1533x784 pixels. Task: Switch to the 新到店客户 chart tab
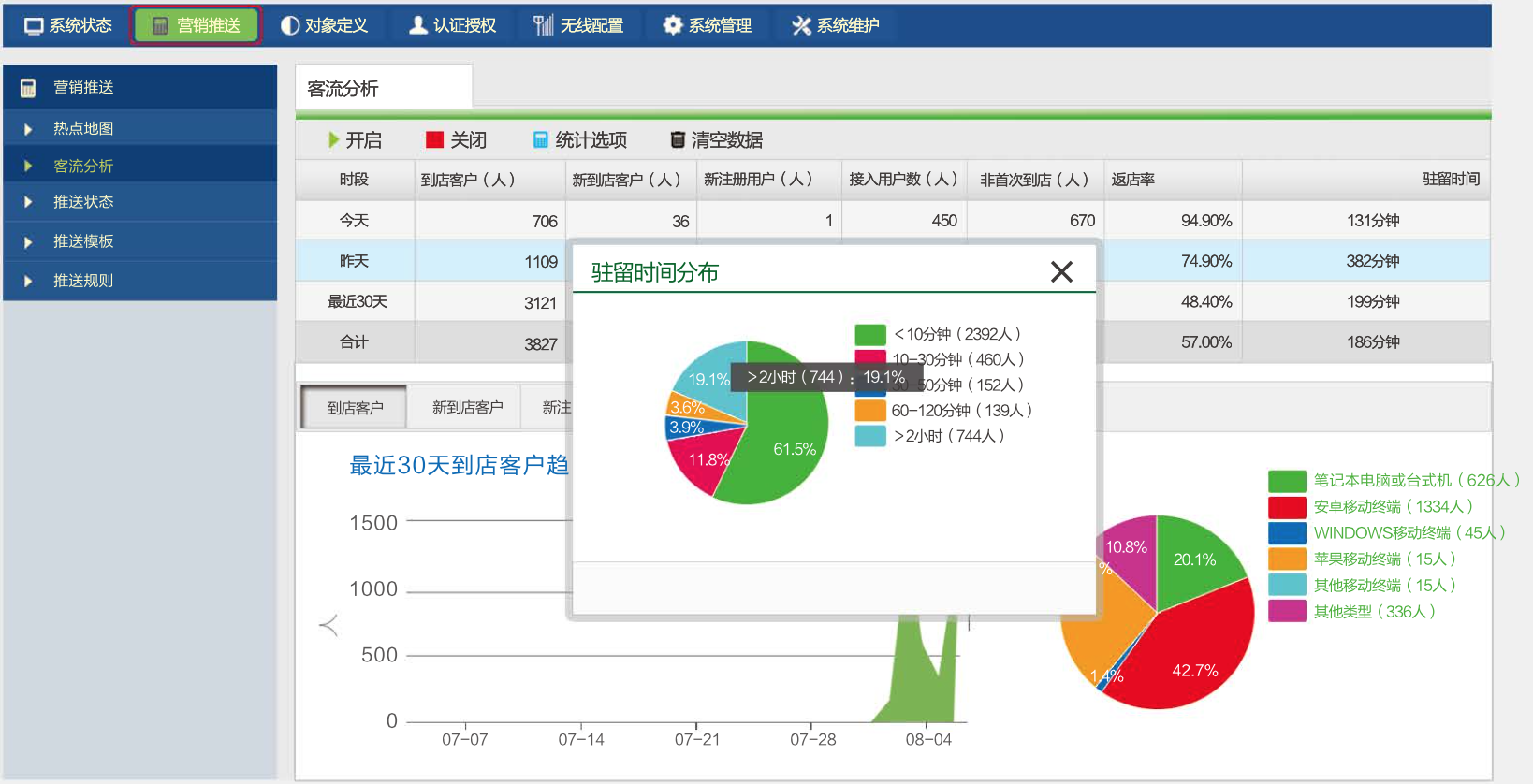[x=467, y=408]
